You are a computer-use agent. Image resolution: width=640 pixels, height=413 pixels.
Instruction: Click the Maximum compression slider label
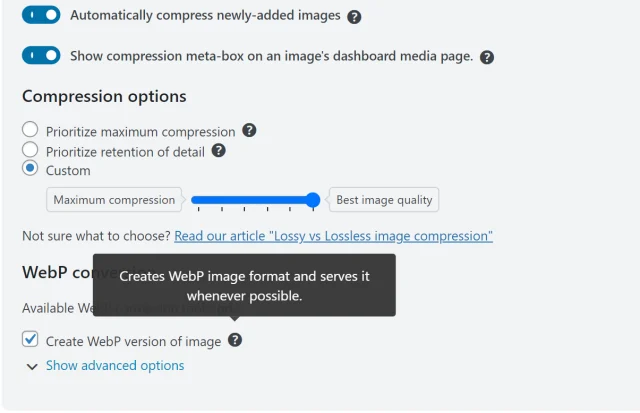click(x=114, y=200)
